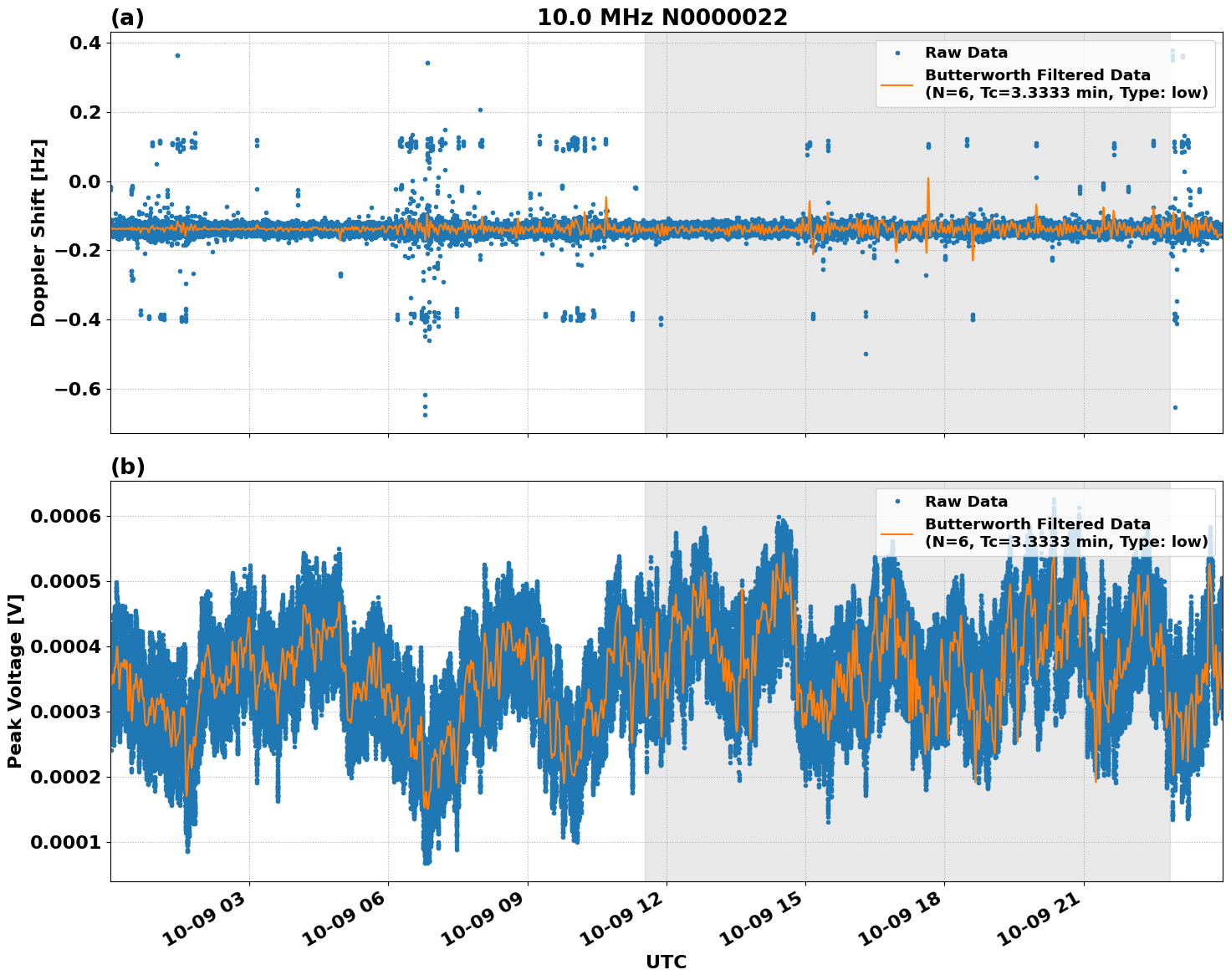Click the orange line sample in top legend
This screenshot has height=980, width=1231.
click(x=897, y=84)
